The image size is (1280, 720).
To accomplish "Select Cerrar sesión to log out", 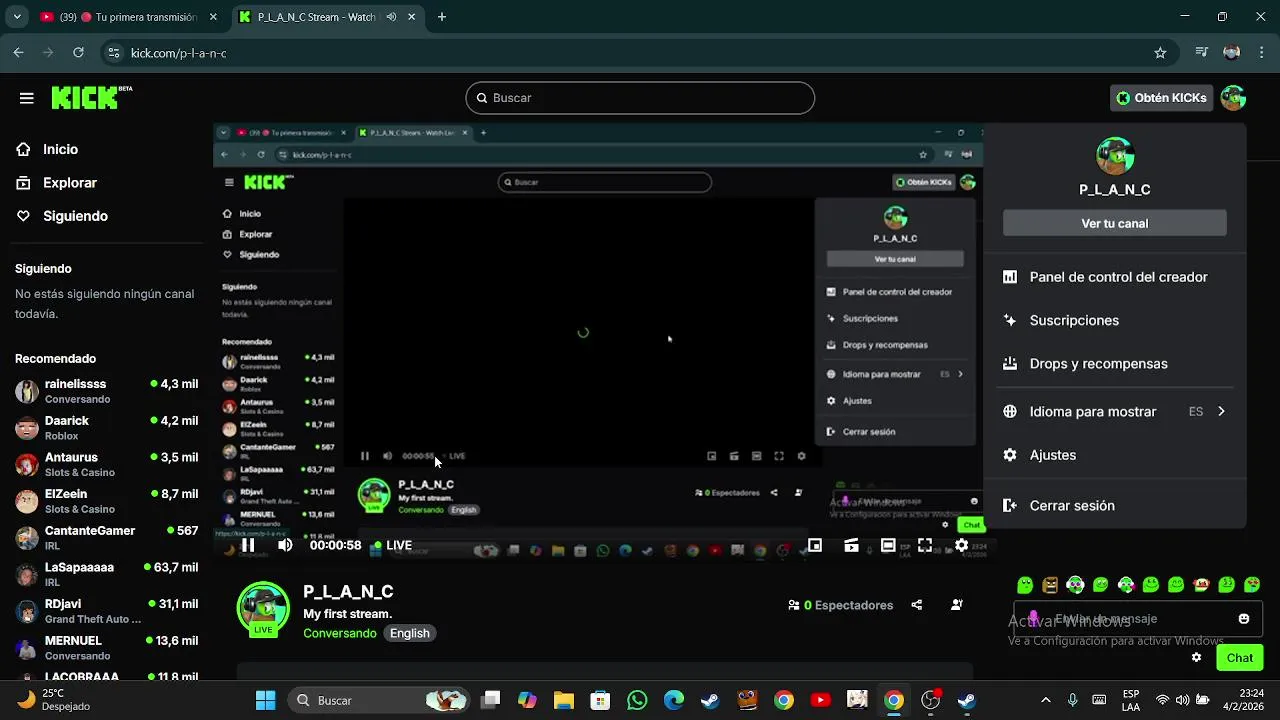I will coord(1114,506).
